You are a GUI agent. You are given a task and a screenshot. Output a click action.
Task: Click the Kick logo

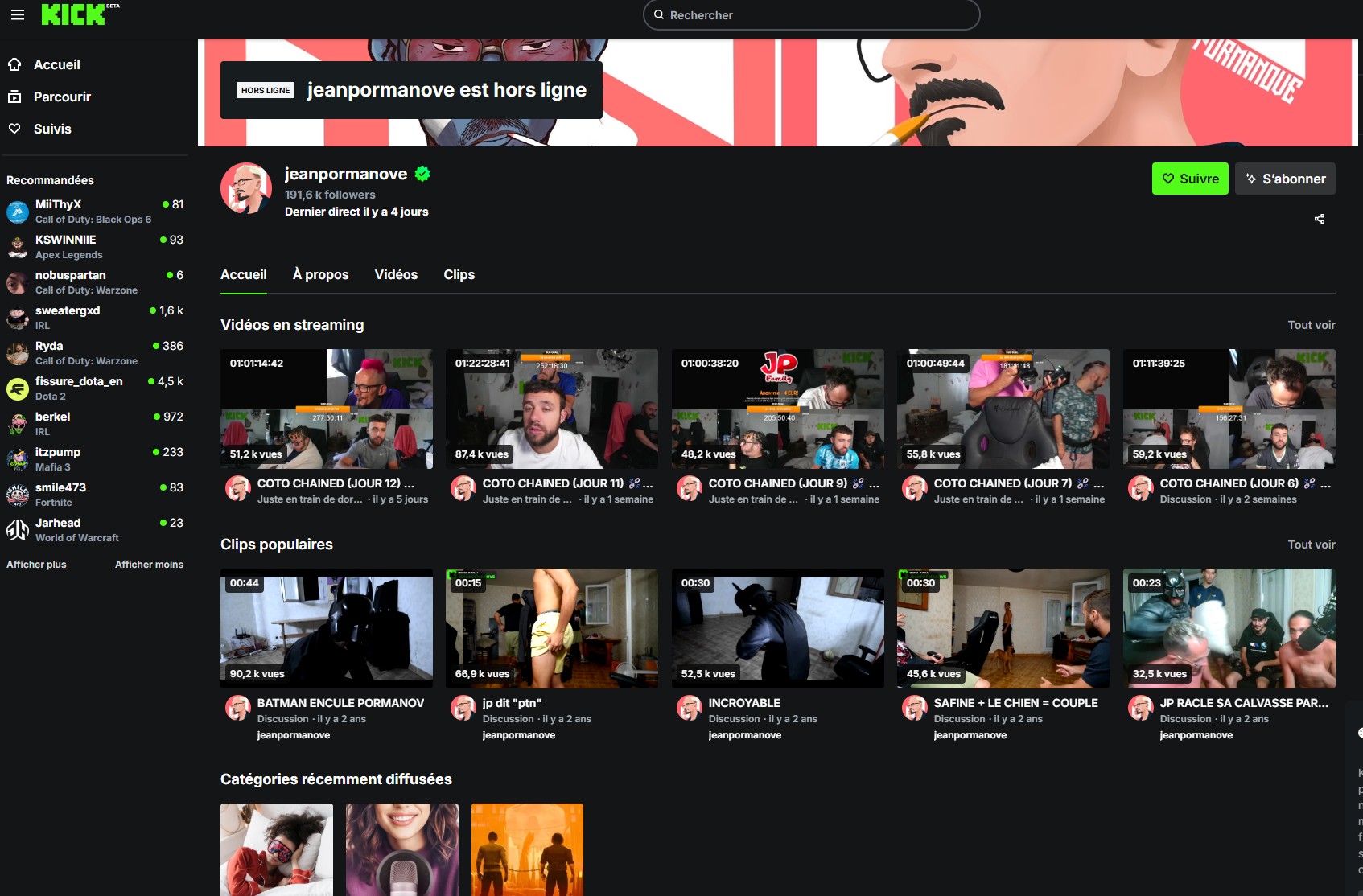[x=73, y=14]
